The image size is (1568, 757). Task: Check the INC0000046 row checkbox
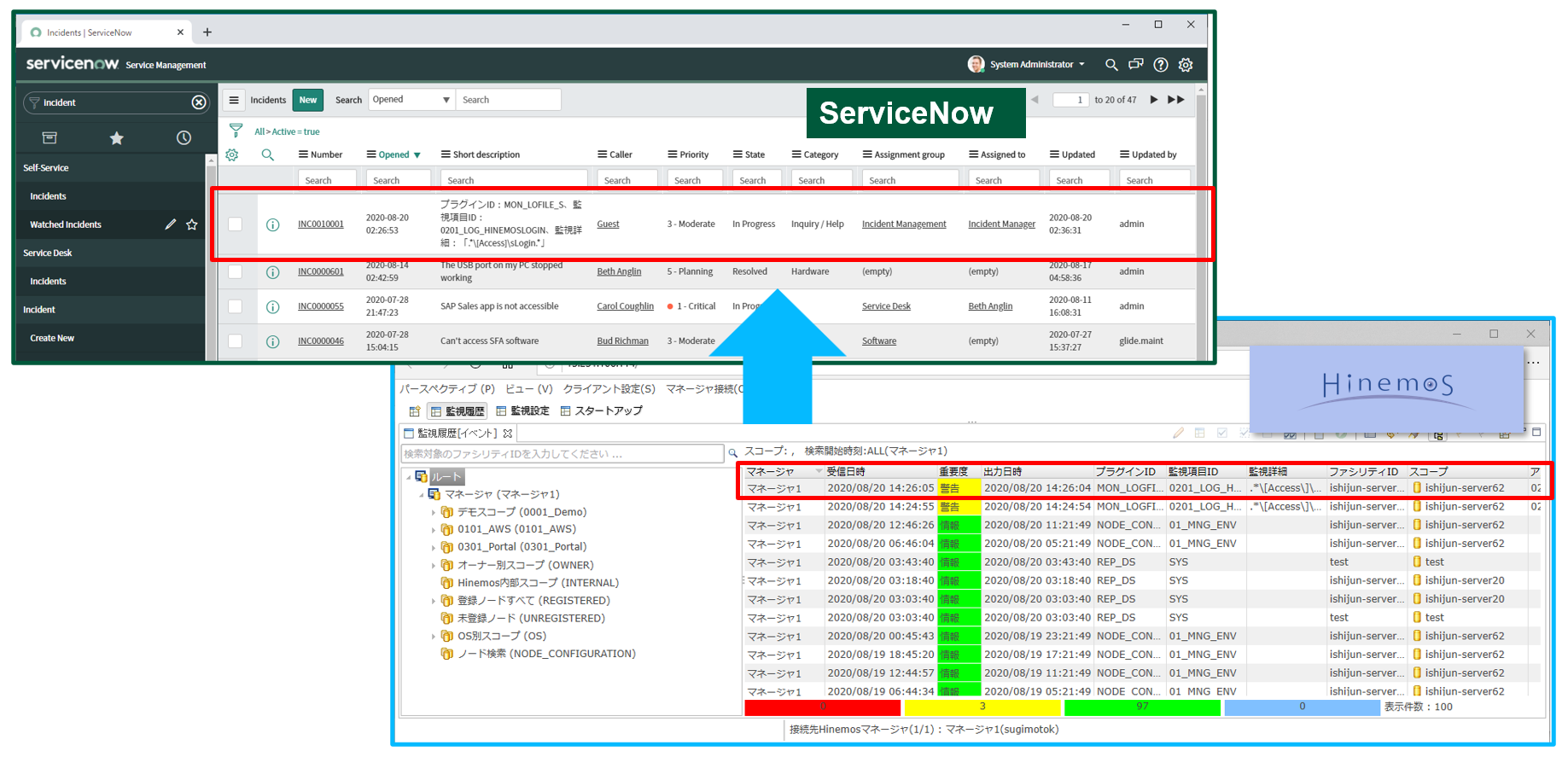click(236, 341)
